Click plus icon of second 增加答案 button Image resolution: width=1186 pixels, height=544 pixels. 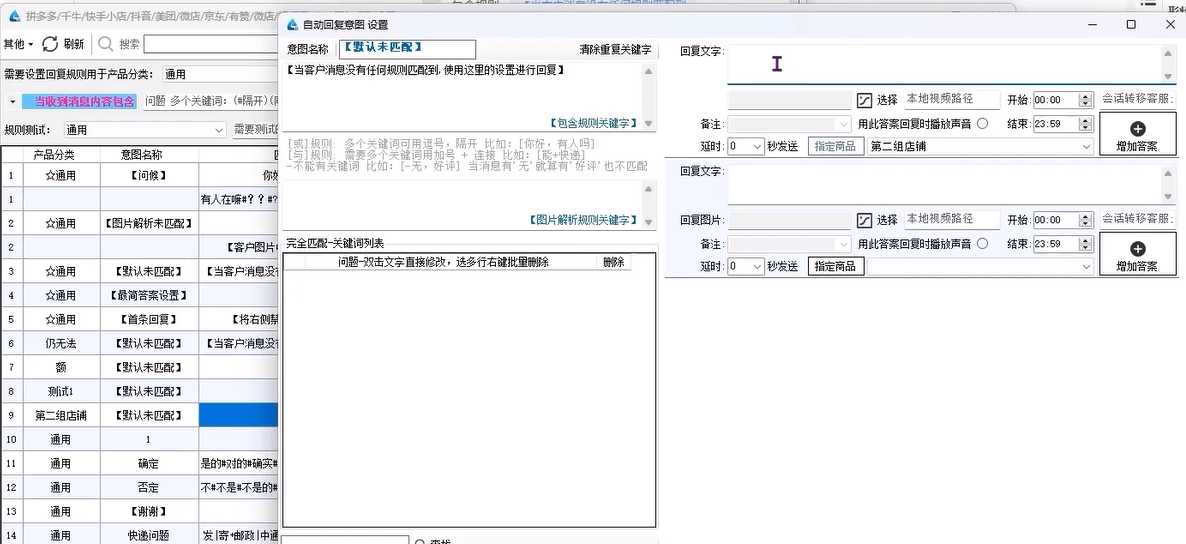1137,248
